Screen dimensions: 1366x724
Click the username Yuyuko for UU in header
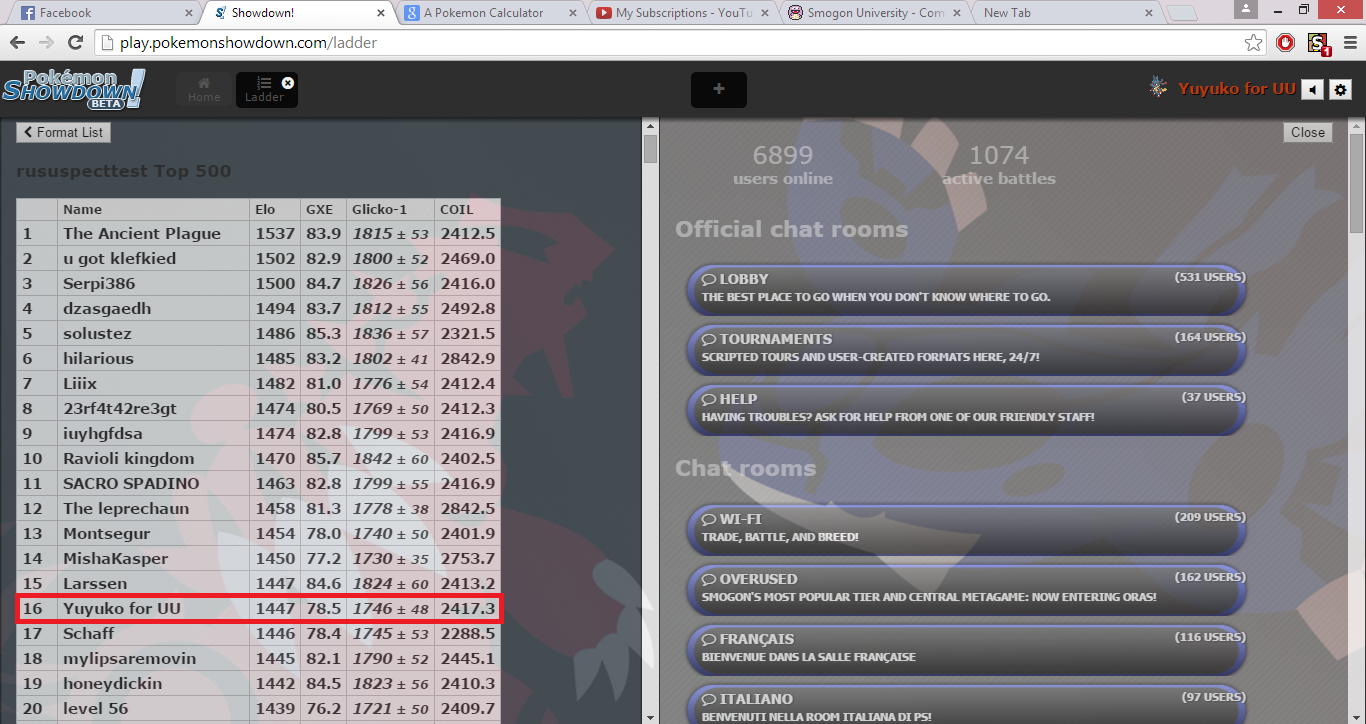coord(1236,89)
